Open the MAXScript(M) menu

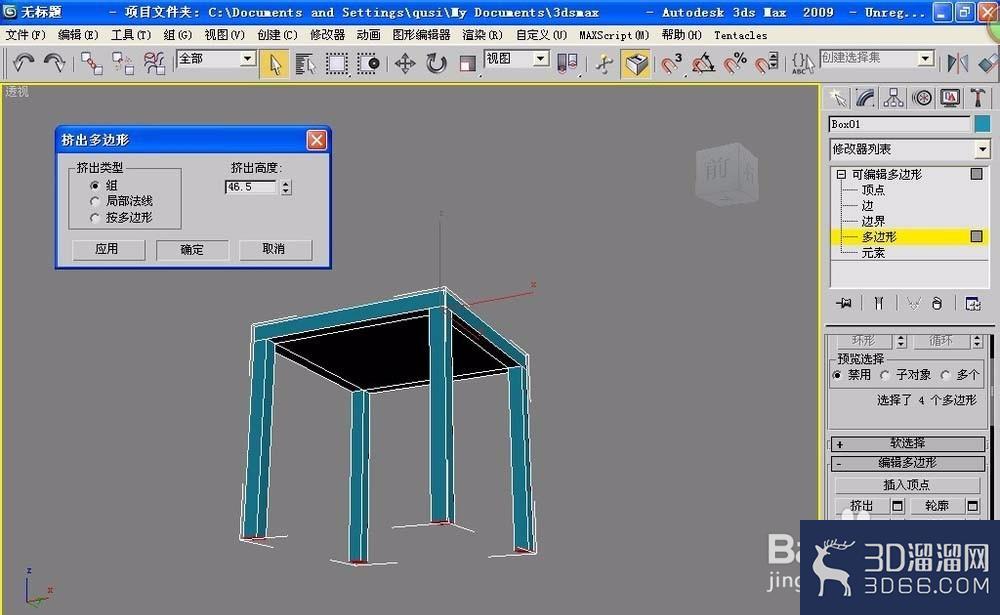(614, 35)
